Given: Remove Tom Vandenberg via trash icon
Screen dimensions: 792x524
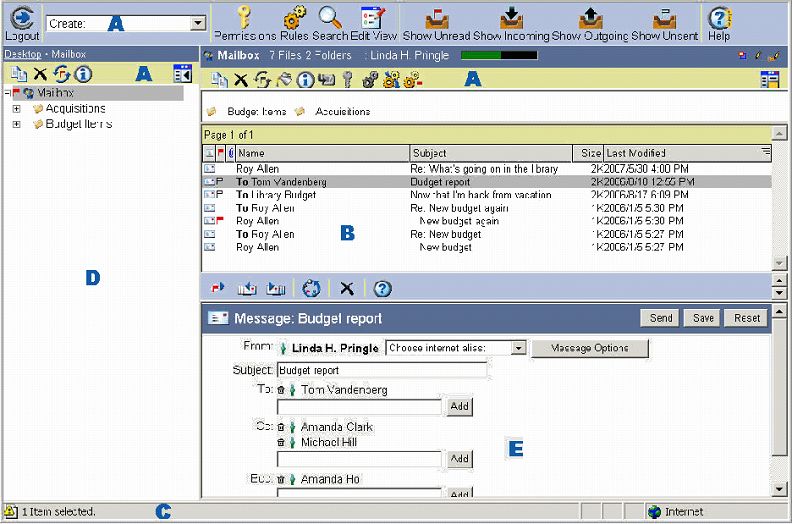Looking at the screenshot, I should tap(281, 390).
